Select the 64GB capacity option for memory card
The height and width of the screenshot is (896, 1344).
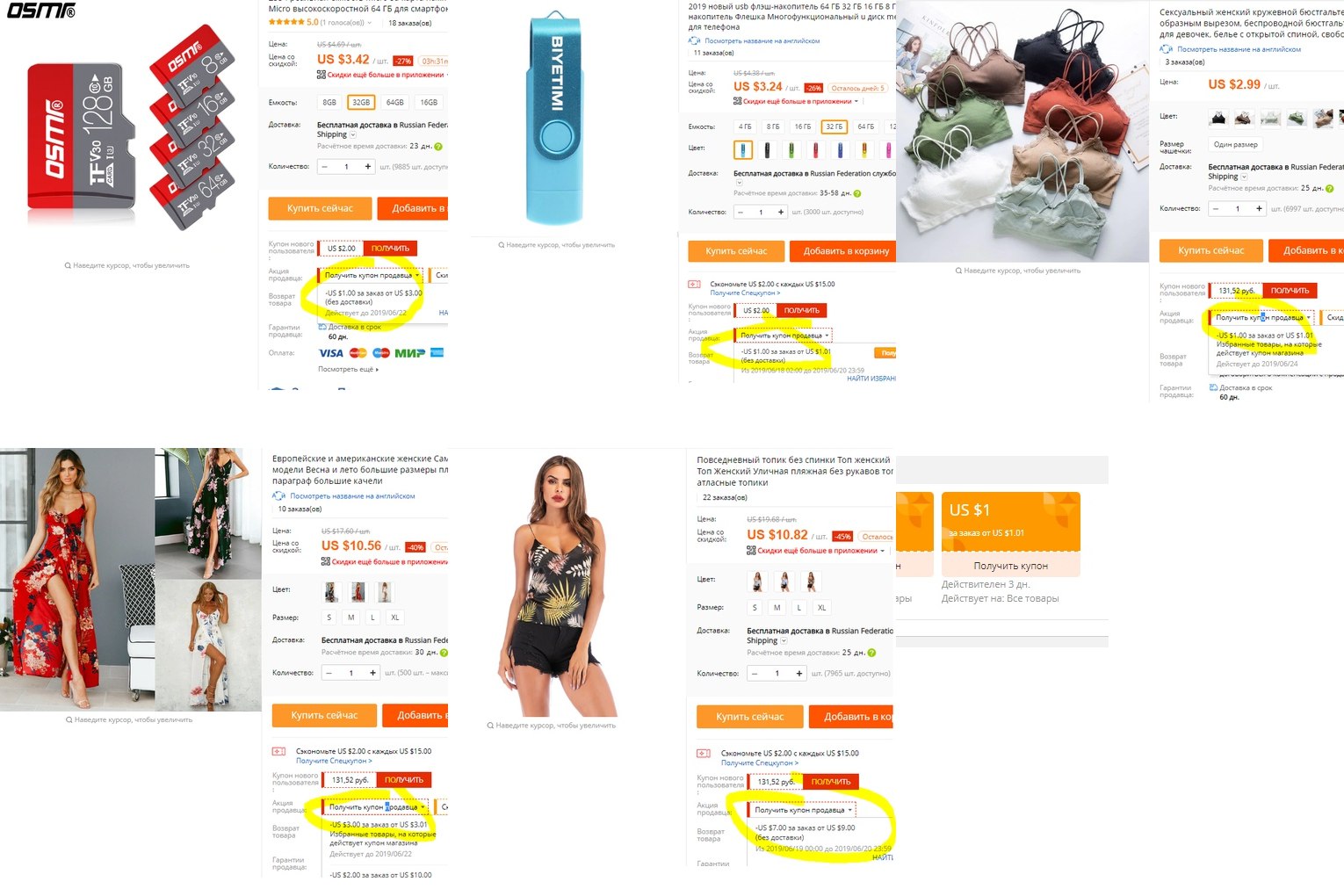[395, 102]
